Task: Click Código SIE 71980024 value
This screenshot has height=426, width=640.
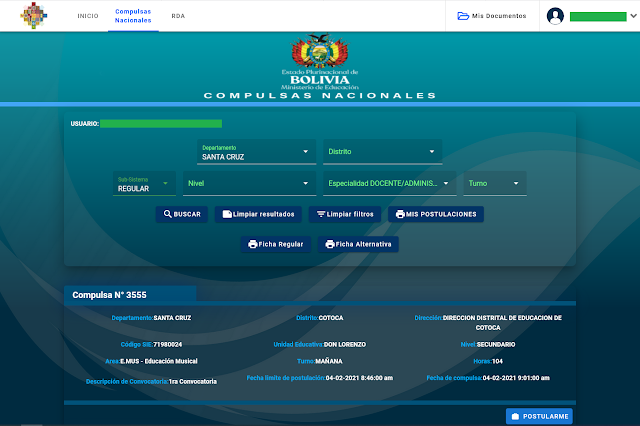Action: [x=167, y=344]
